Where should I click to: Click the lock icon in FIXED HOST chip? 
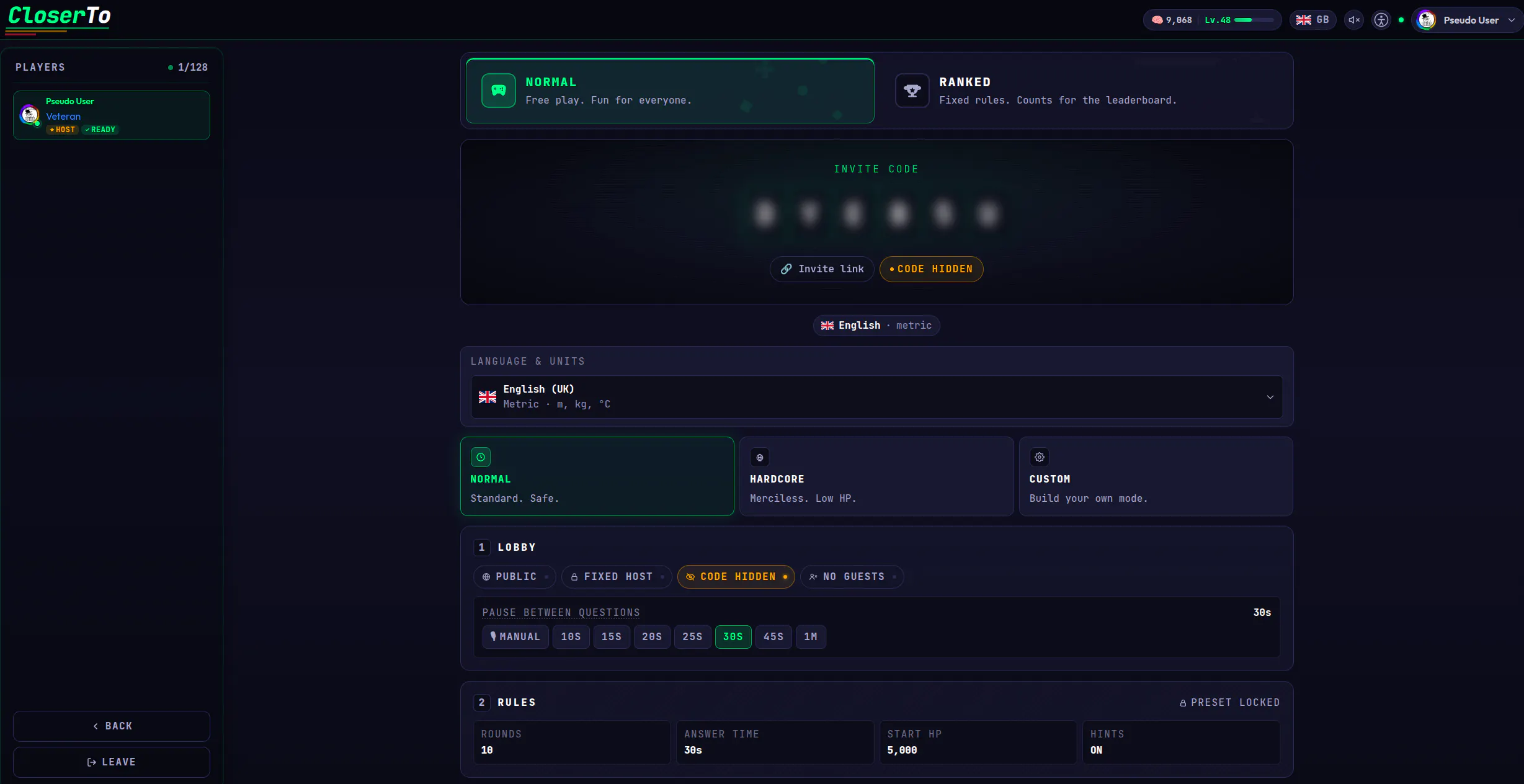(x=574, y=577)
